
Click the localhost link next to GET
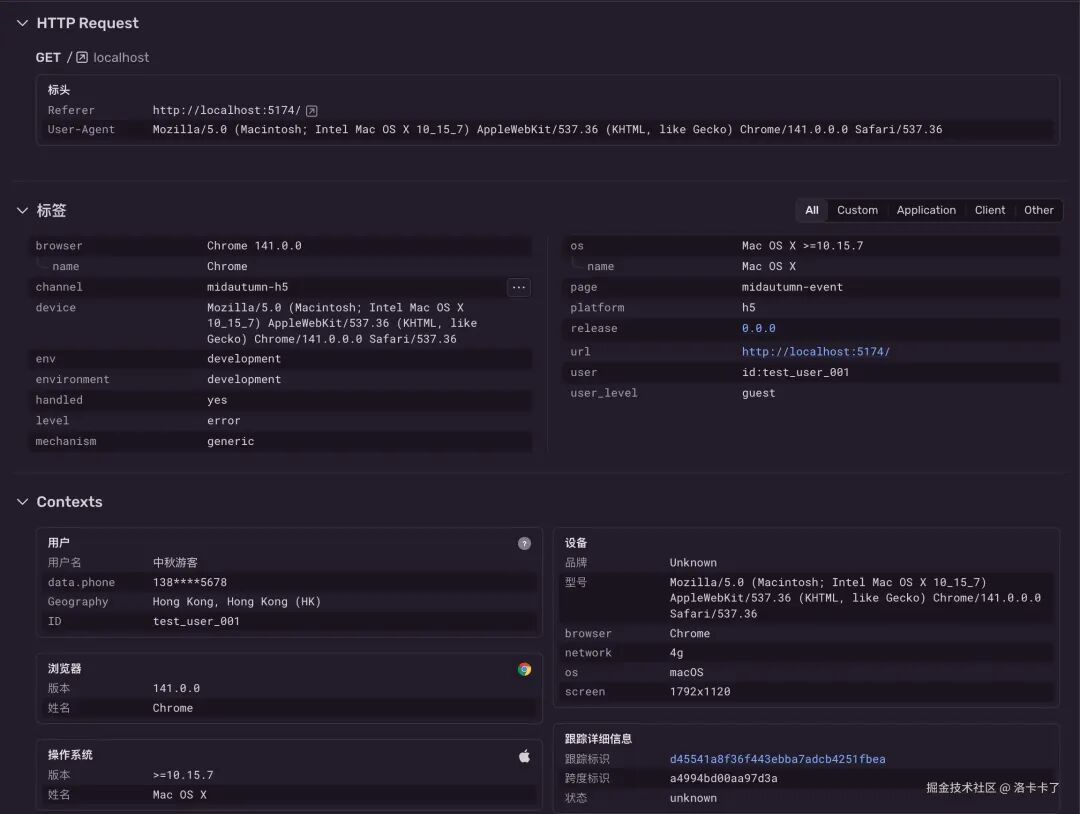(x=121, y=57)
